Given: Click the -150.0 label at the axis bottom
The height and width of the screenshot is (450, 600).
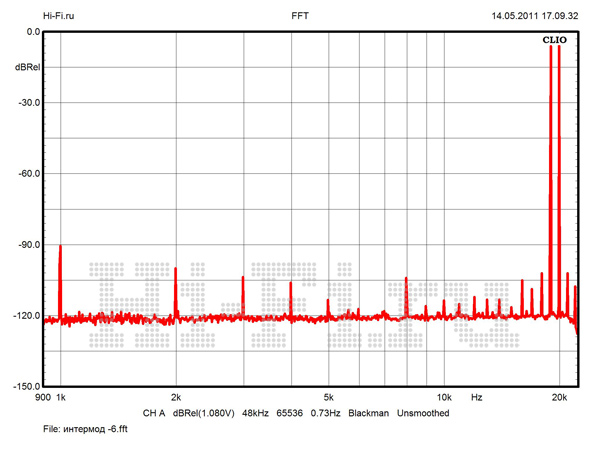Looking at the screenshot, I should (25, 386).
